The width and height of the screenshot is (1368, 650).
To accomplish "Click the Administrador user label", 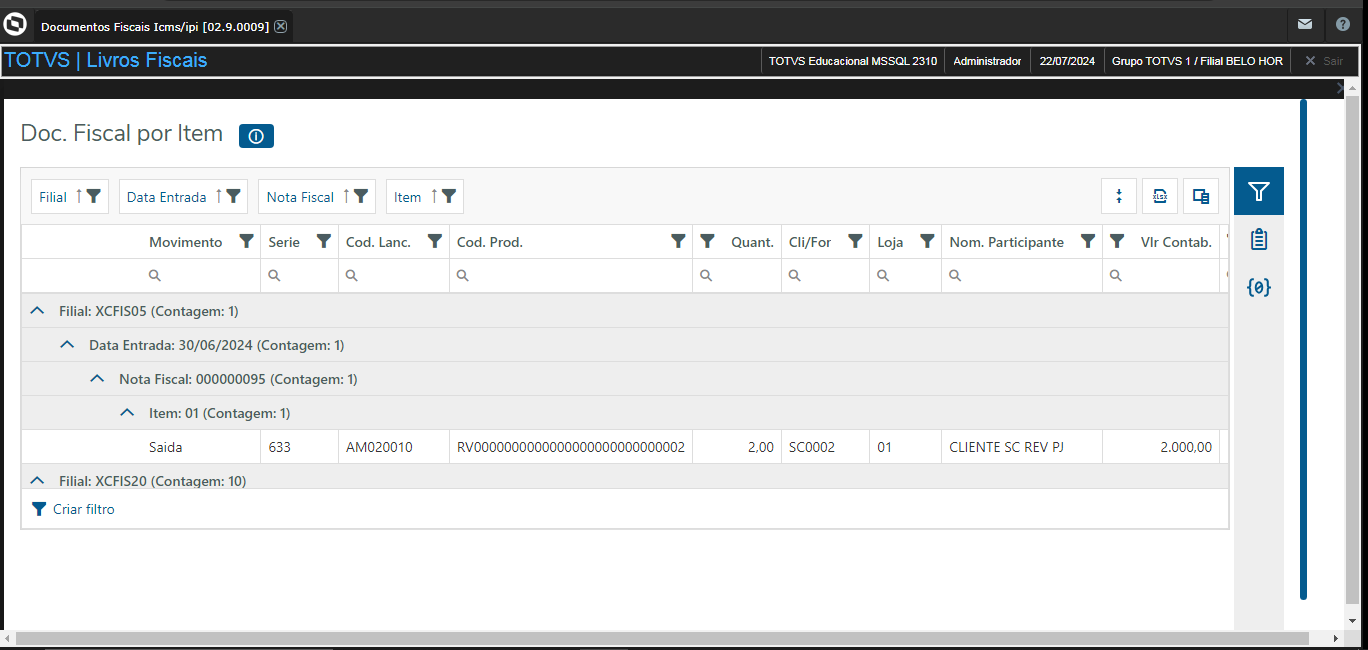I will coord(987,61).
